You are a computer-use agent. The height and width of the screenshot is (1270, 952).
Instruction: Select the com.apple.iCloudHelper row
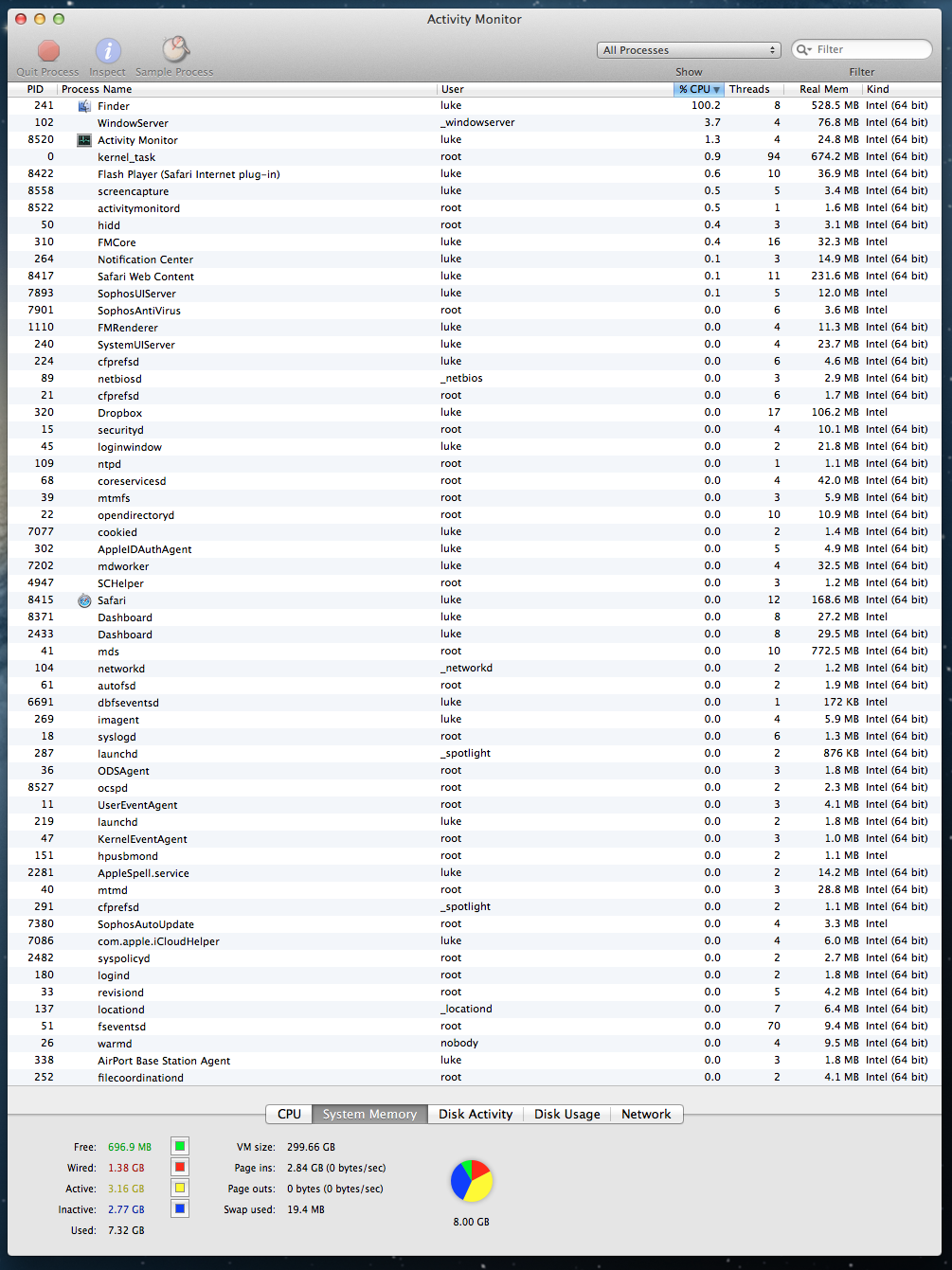click(x=476, y=941)
